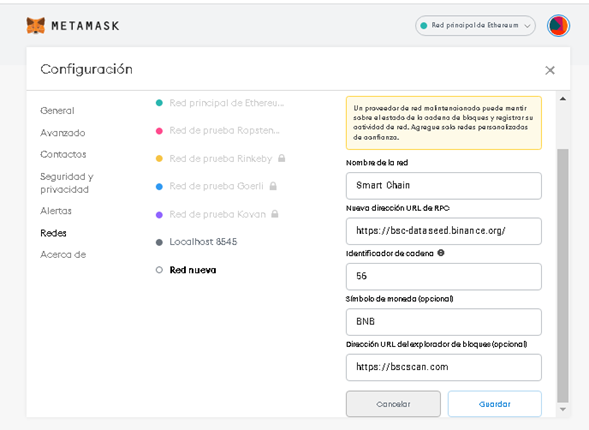The height and width of the screenshot is (430, 589).
Task: Click the pink dot of Ropsten network
Action: (159, 131)
